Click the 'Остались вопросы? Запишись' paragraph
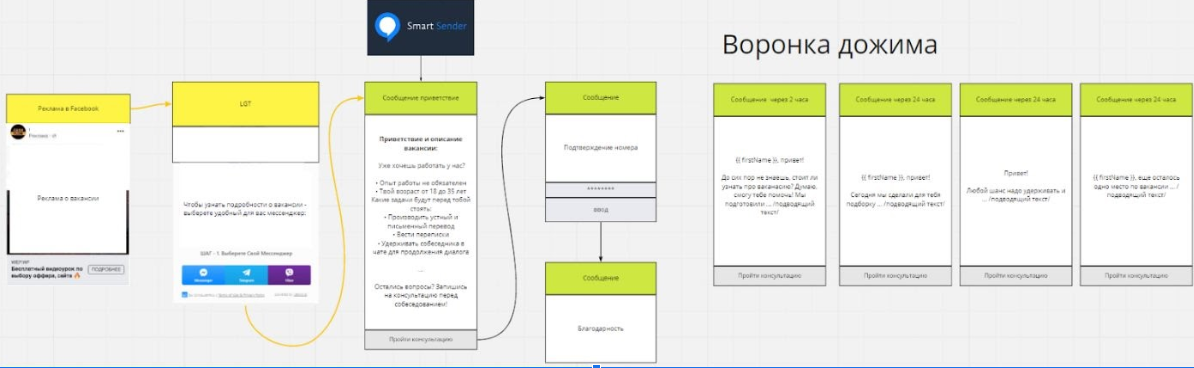1194x368 pixels. point(420,296)
